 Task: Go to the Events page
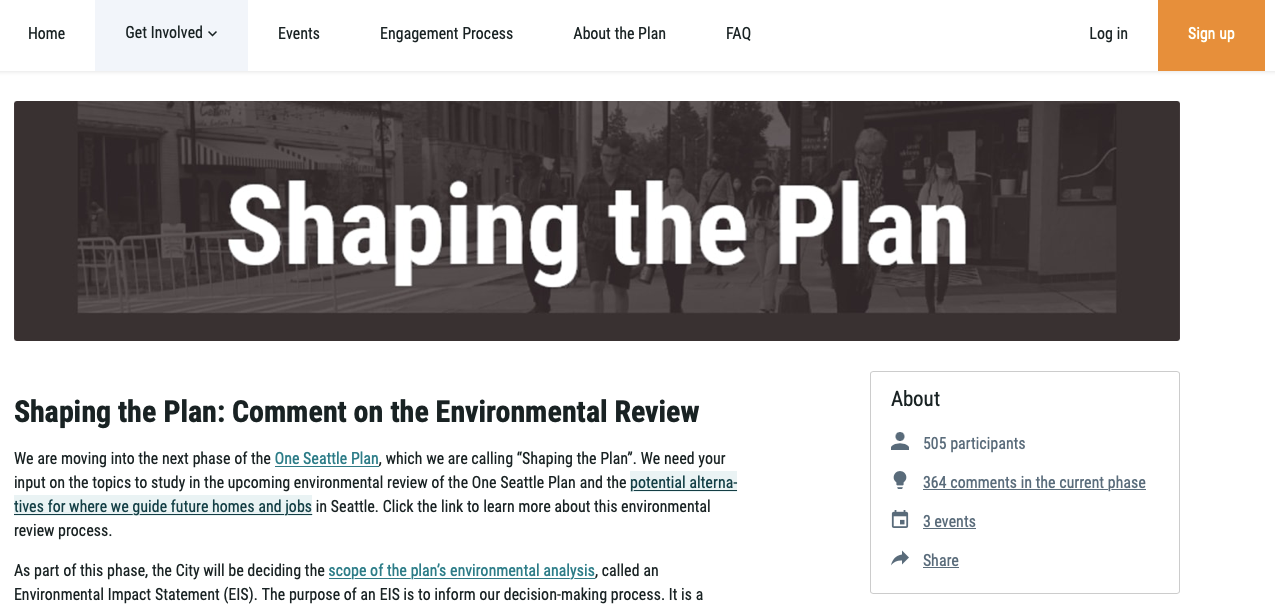[299, 34]
